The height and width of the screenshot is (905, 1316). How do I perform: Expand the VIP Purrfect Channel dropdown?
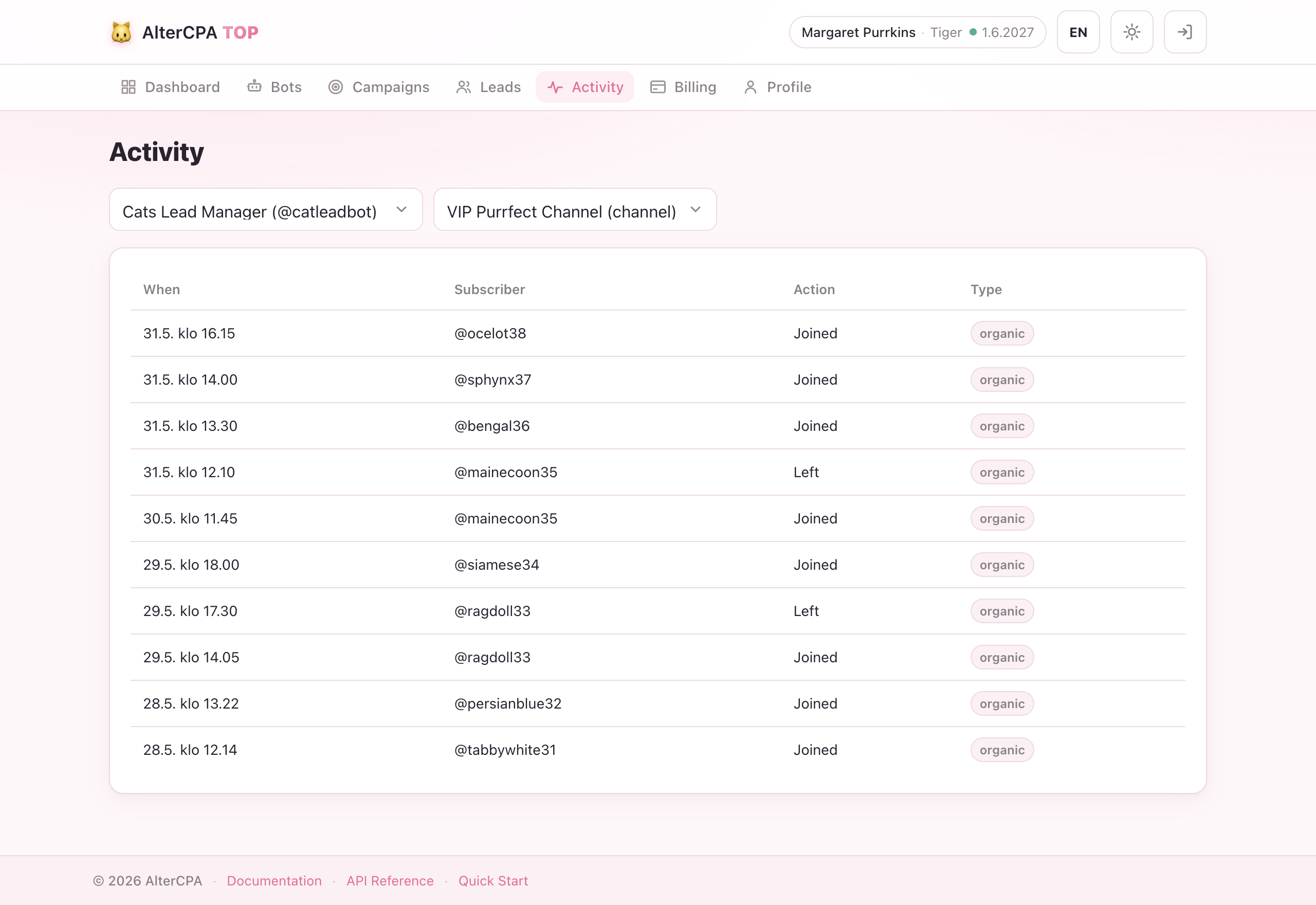(x=575, y=210)
